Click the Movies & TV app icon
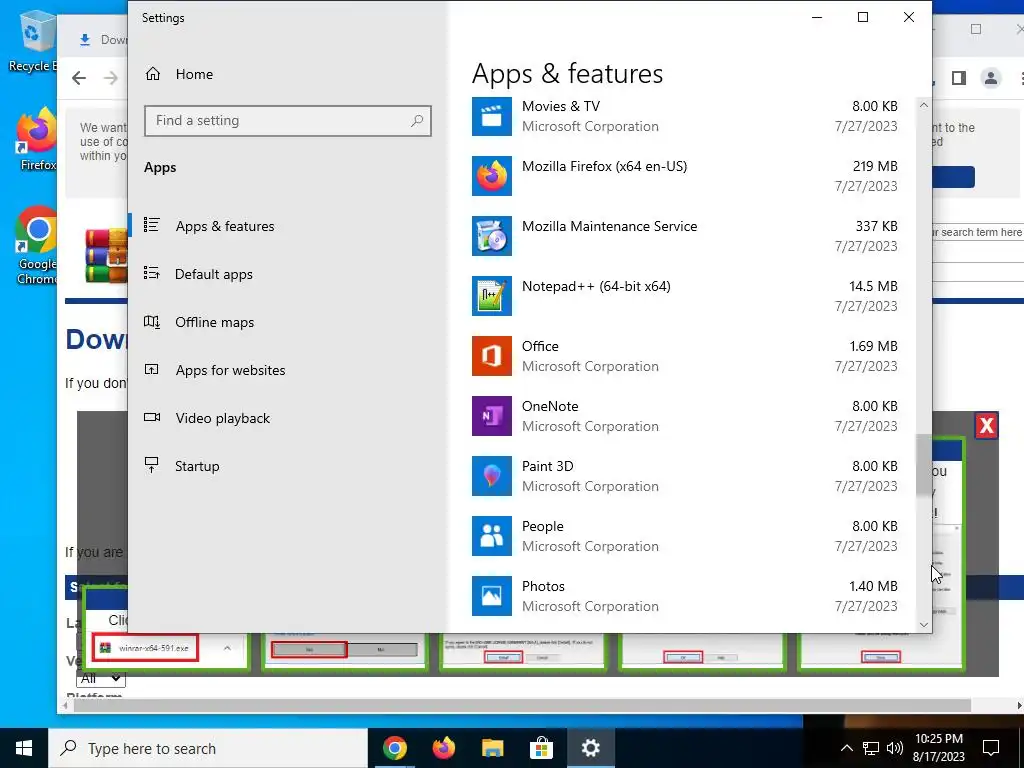Screen dimensions: 1024x768 point(492,116)
